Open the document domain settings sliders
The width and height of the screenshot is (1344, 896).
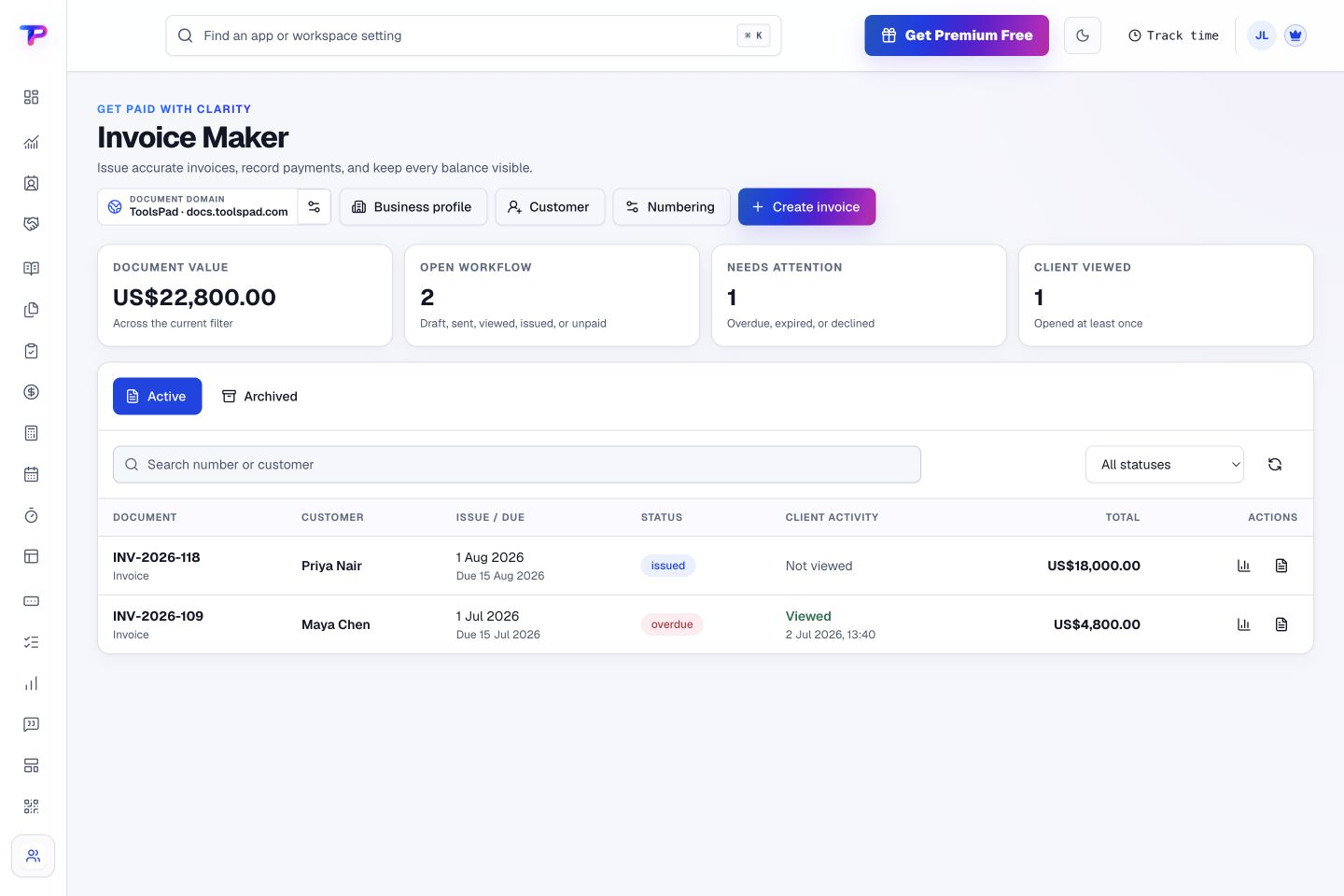point(315,207)
